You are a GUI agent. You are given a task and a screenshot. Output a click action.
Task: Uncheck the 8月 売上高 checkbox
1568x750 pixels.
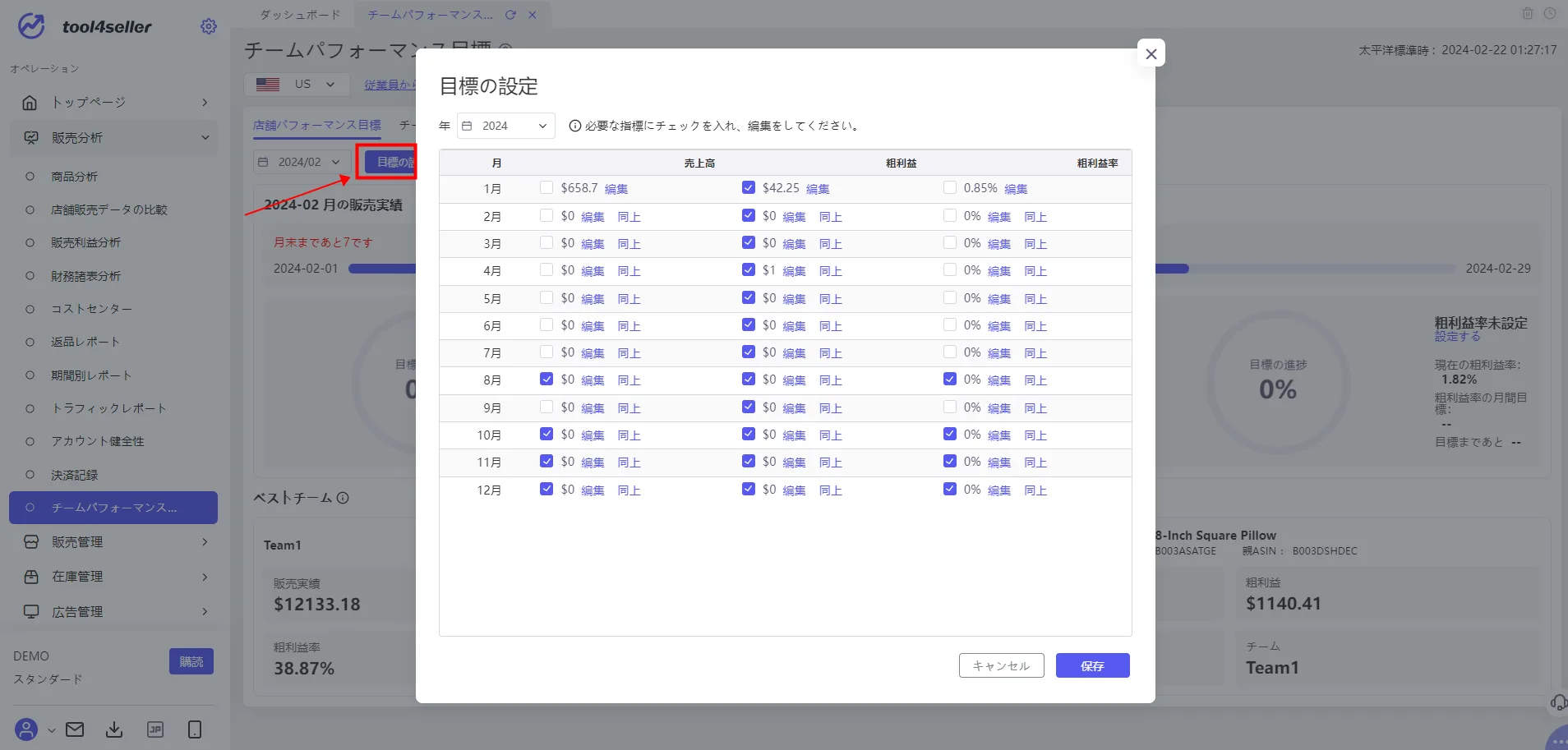(x=546, y=380)
